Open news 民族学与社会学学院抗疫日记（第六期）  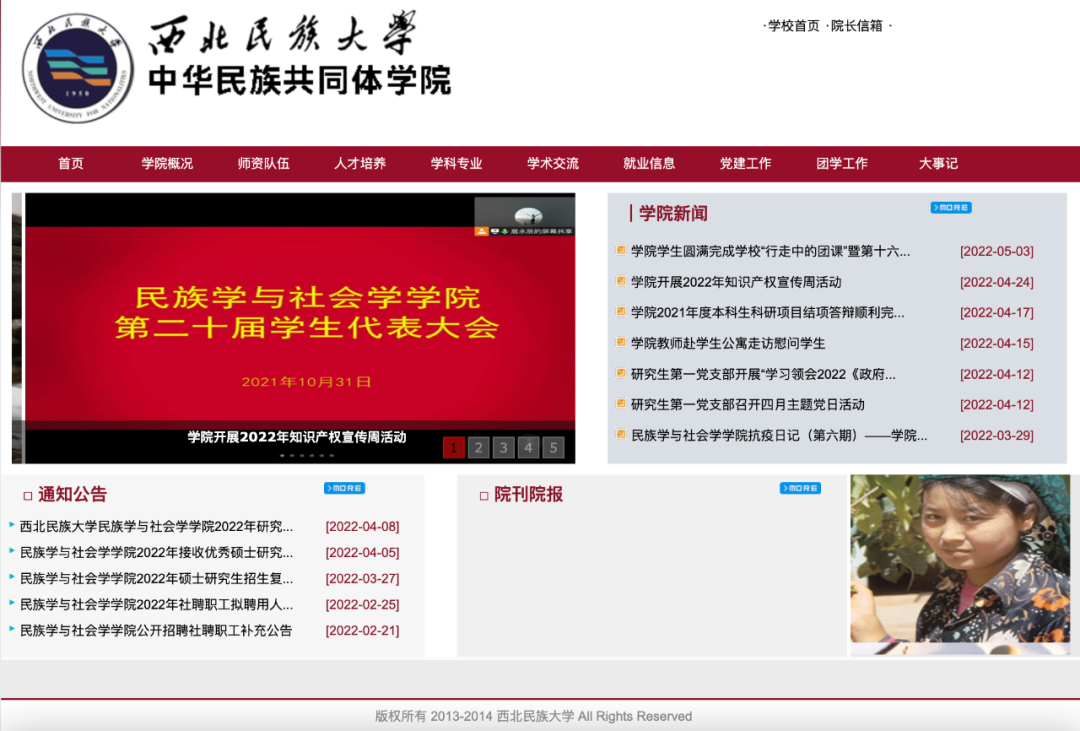(779, 435)
